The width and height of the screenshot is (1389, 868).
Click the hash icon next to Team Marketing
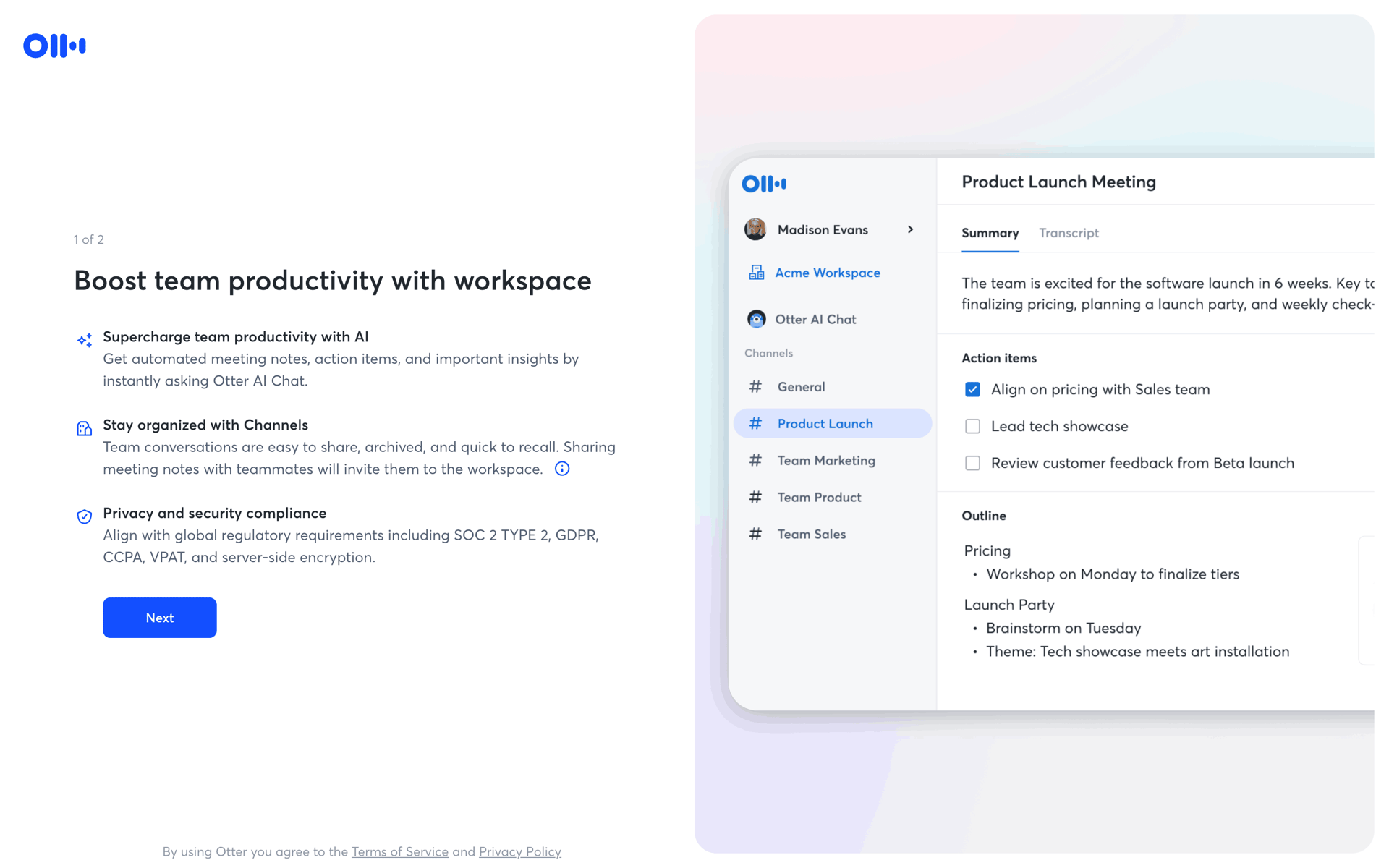(755, 461)
